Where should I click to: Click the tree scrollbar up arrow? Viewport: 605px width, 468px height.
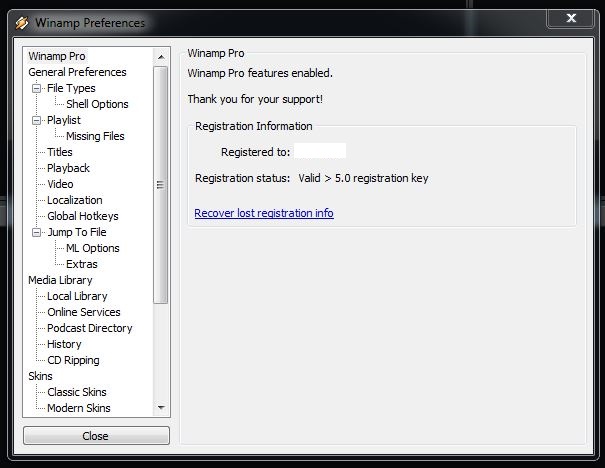coord(161,57)
